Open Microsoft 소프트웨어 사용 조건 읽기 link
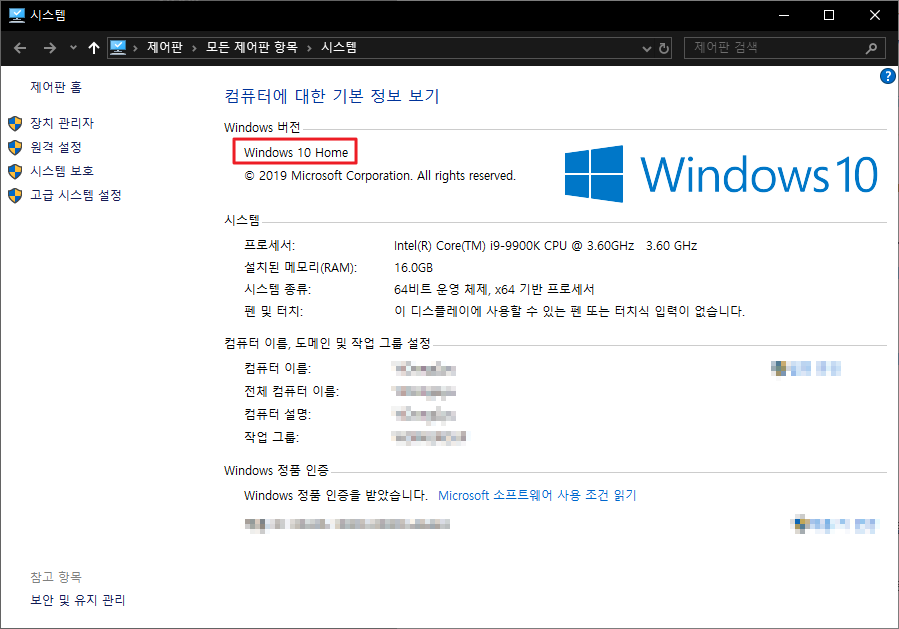This screenshot has height=629, width=899. tap(537, 495)
